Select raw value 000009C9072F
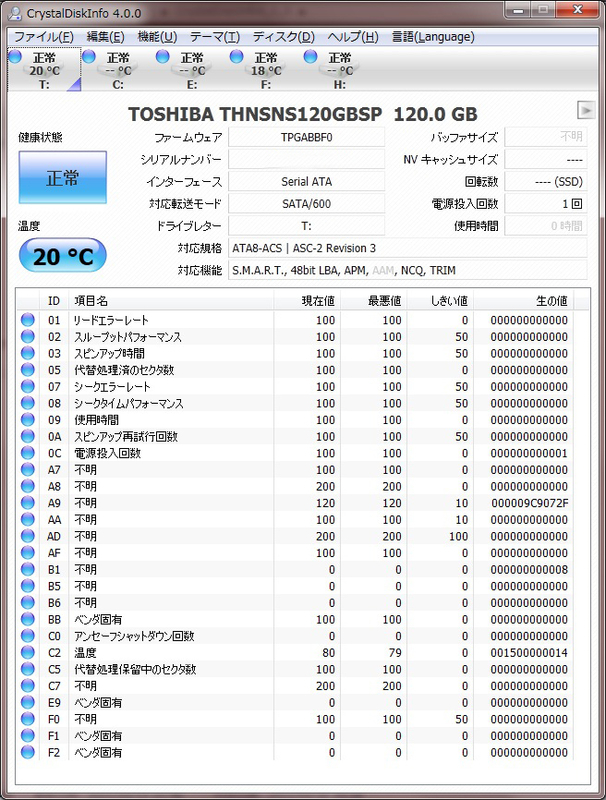This screenshot has width=606, height=800. pyautogui.click(x=529, y=503)
